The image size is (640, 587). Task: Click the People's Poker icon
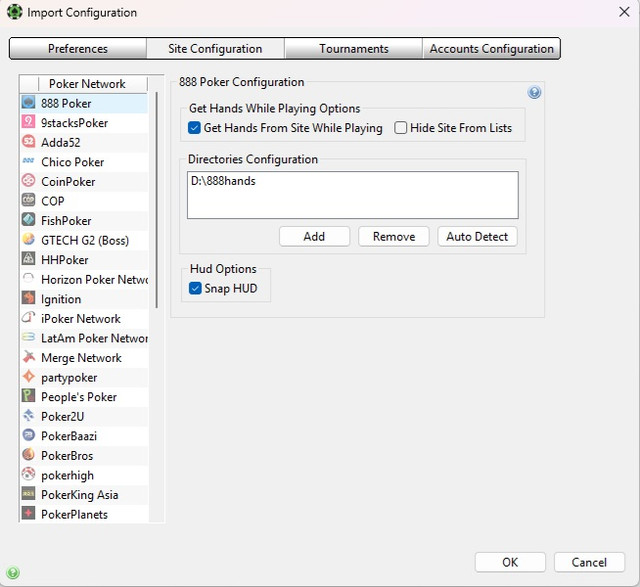[29, 396]
